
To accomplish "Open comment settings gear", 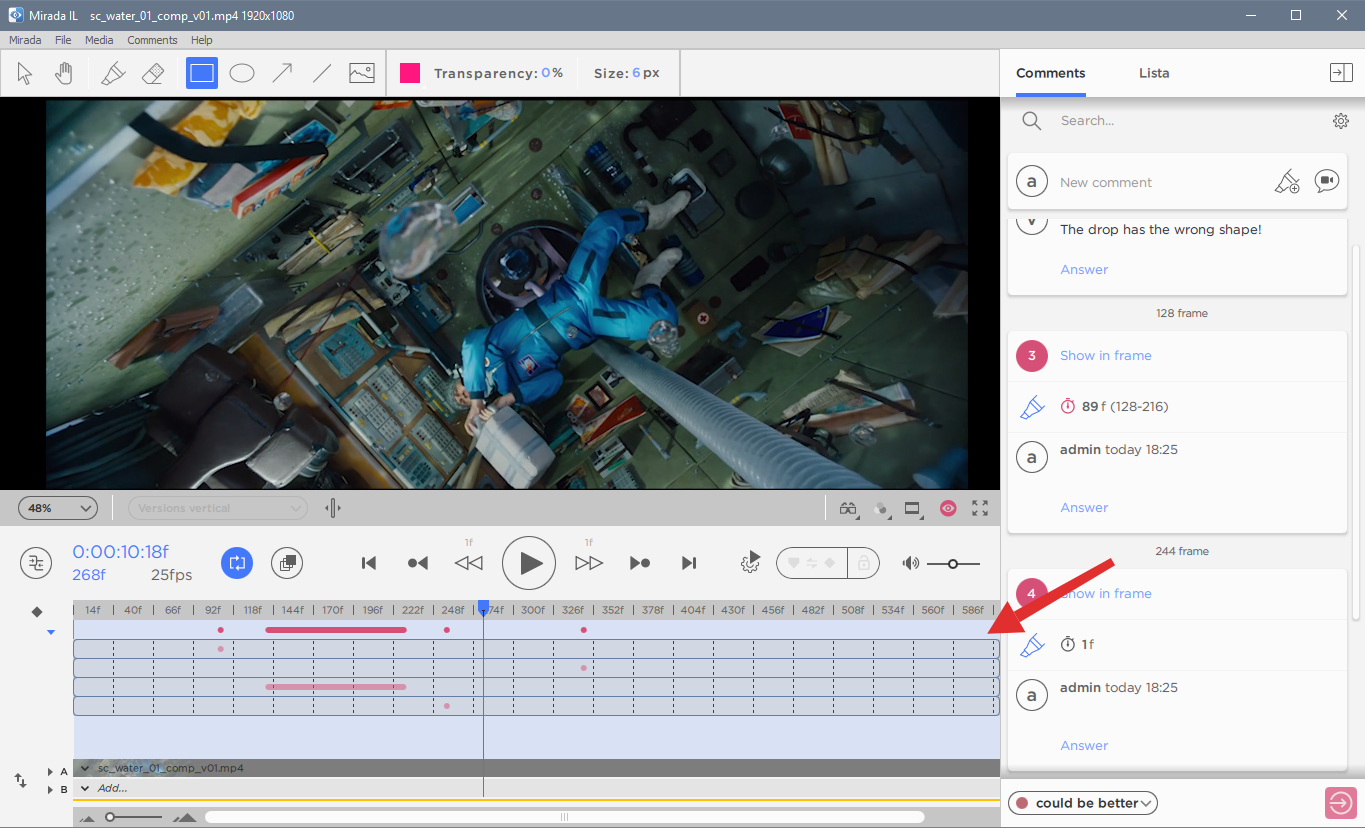I will 1340,121.
